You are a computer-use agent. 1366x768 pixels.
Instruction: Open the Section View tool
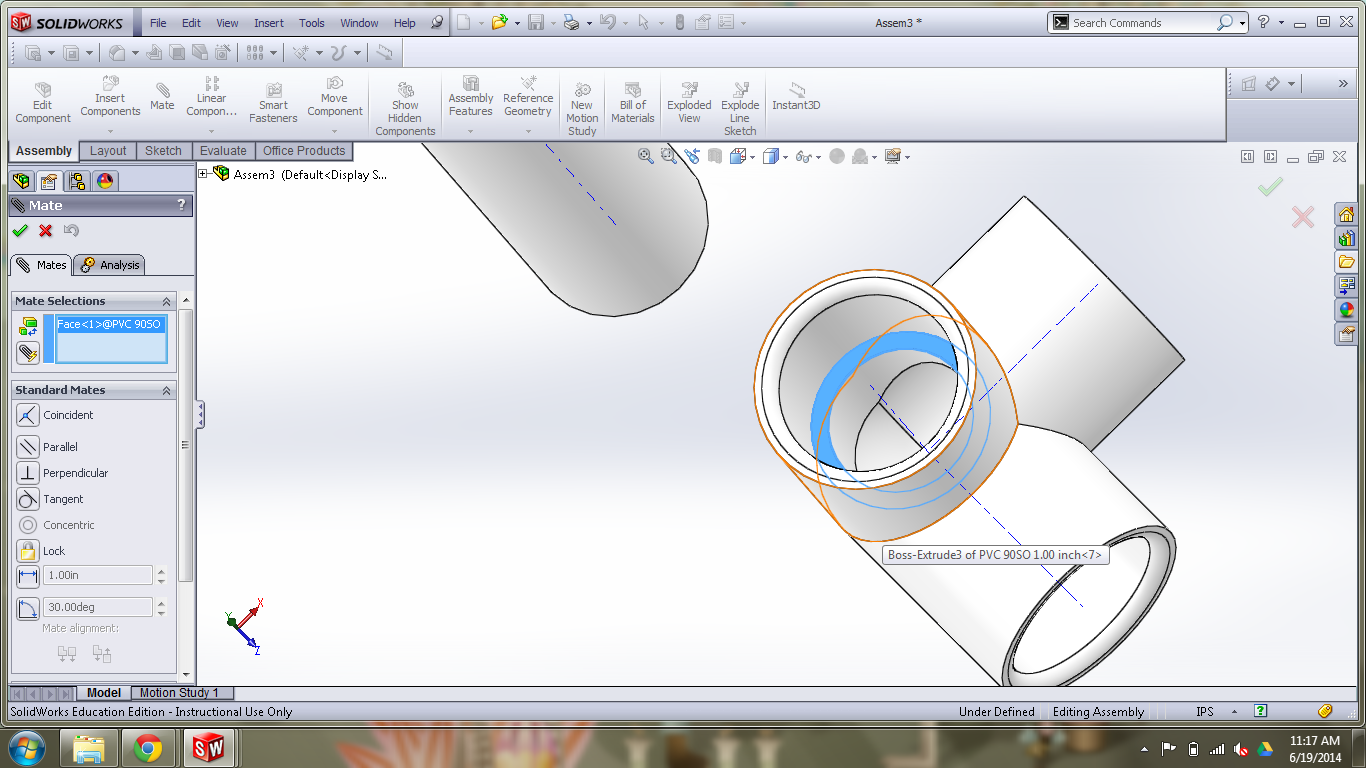pos(715,156)
